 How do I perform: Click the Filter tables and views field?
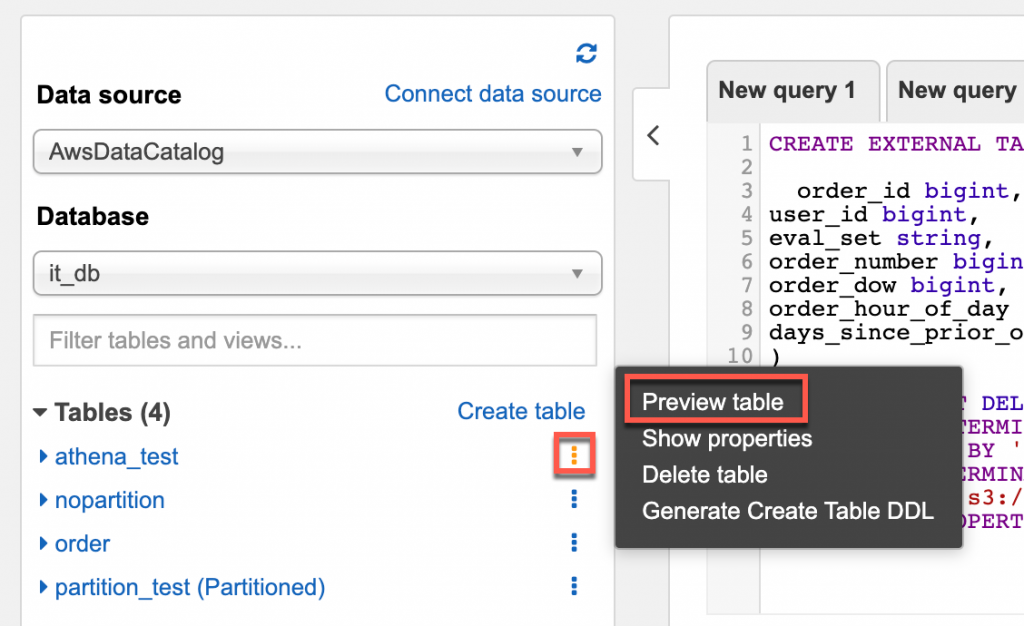pyautogui.click(x=315, y=341)
